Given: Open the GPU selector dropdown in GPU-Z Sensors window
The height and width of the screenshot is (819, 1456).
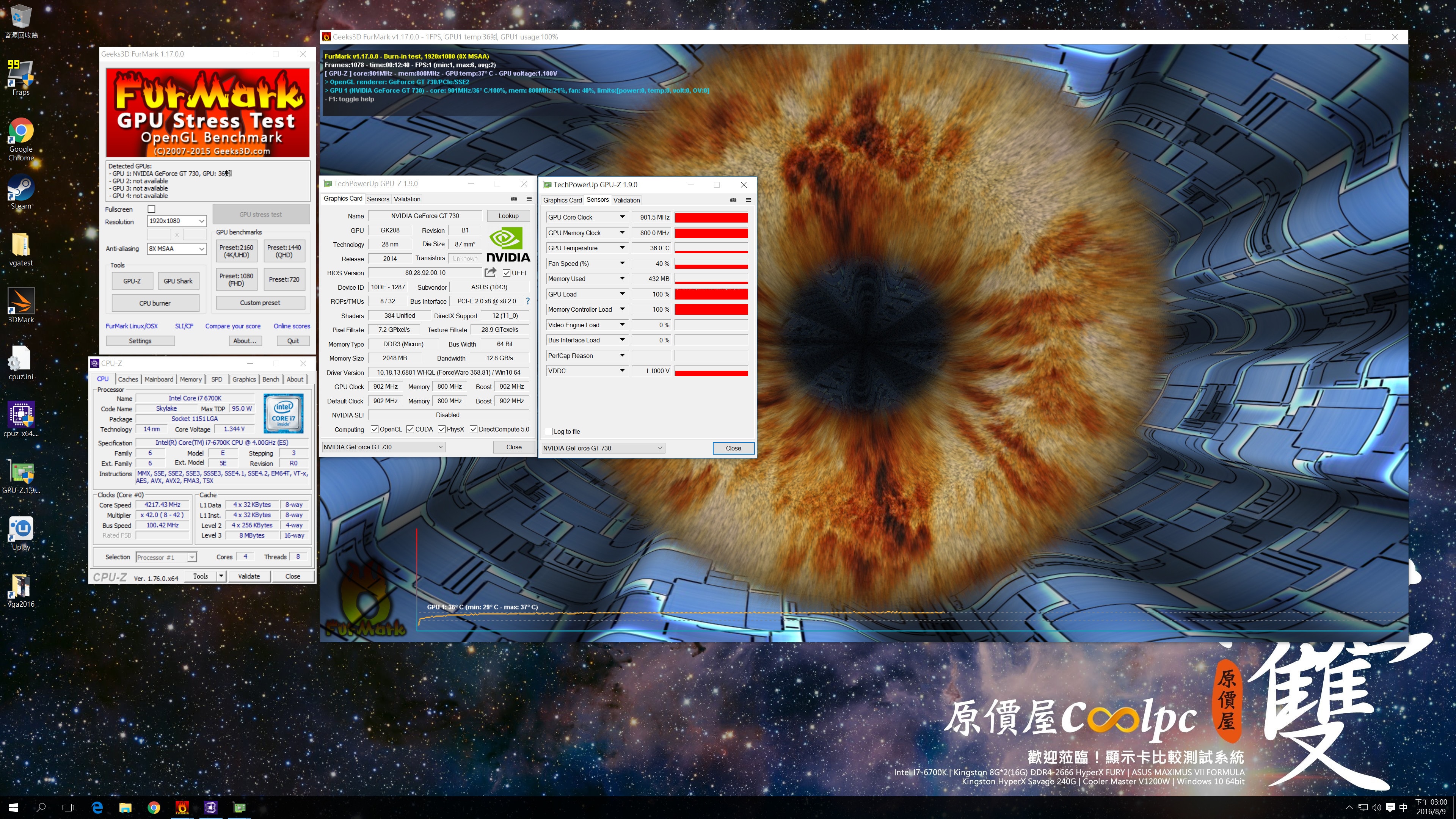Looking at the screenshot, I should (603, 448).
